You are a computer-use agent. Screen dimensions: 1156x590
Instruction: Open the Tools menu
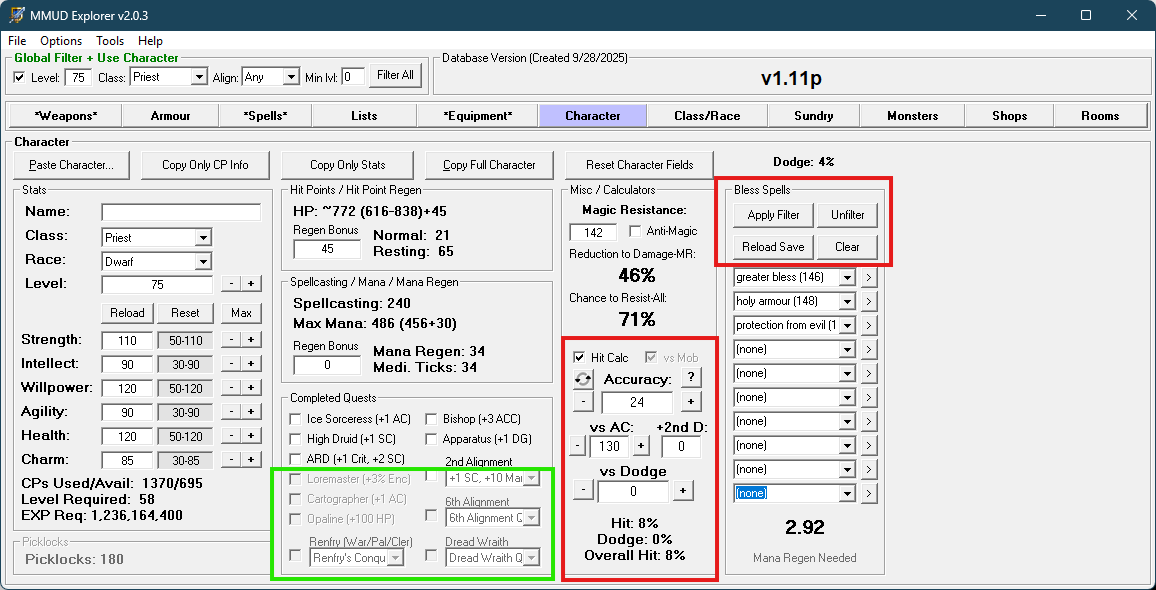(x=110, y=41)
